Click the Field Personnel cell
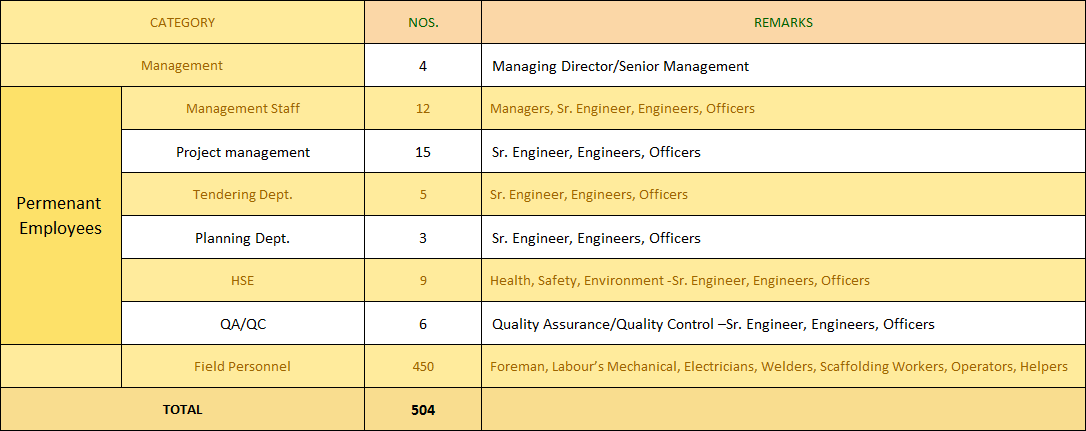This screenshot has height=431, width=1086. 242,367
